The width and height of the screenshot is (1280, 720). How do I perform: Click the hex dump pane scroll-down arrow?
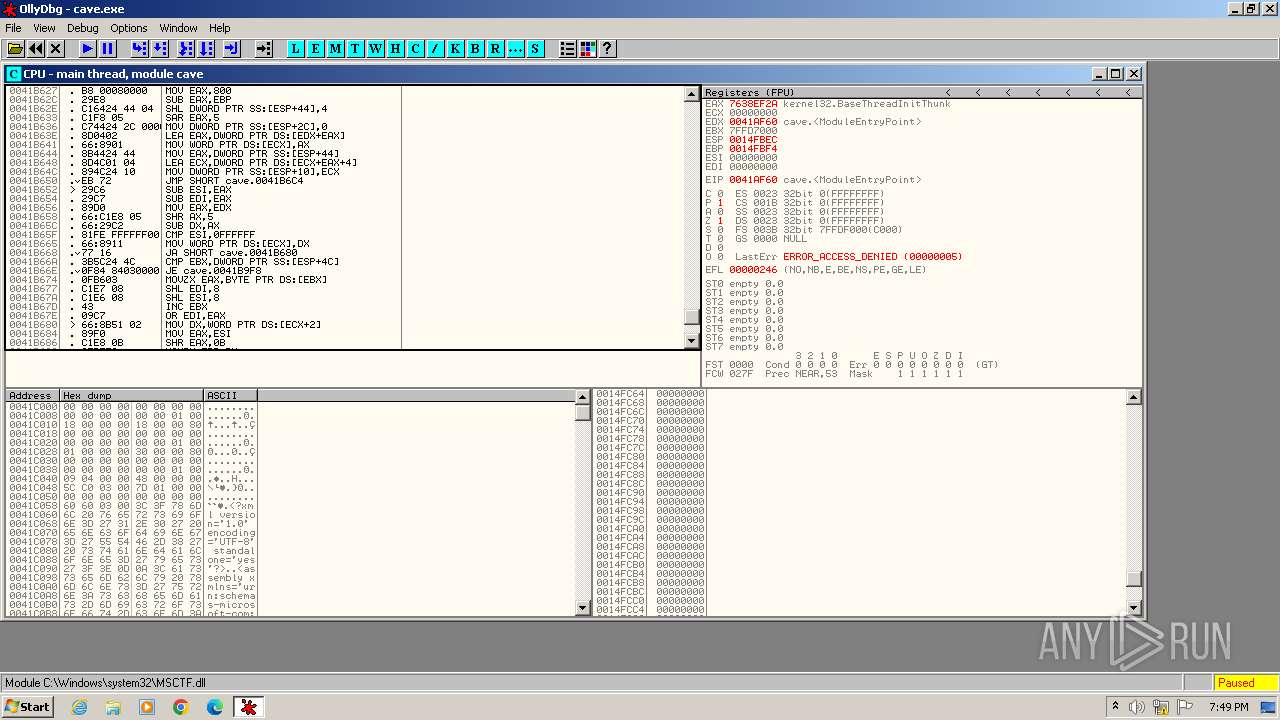(x=583, y=607)
